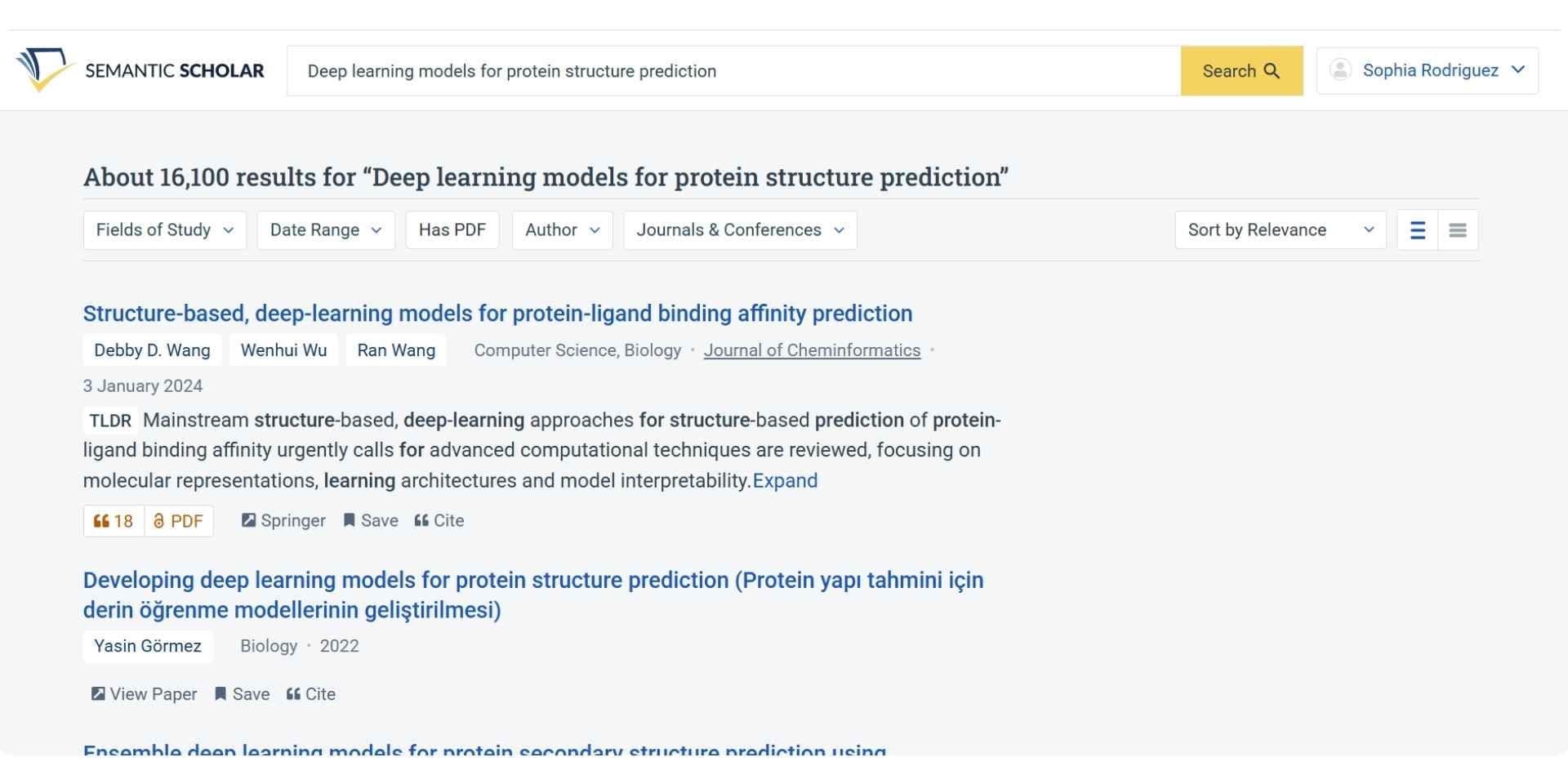Open the Journal of Cheminformatics link
This screenshot has height=784, width=1568.
pyautogui.click(x=813, y=350)
